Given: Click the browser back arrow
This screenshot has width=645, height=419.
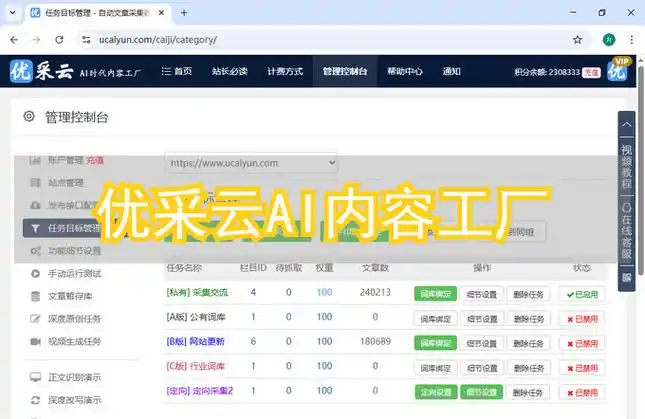Looking at the screenshot, I should 14,39.
